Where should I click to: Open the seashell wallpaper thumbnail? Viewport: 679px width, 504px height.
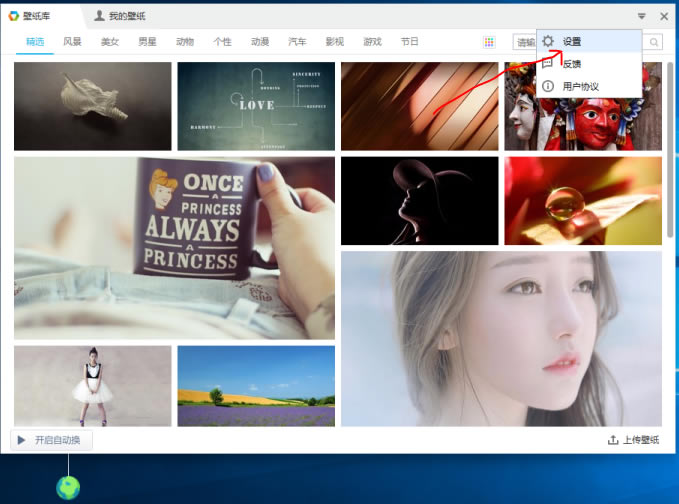[93, 106]
